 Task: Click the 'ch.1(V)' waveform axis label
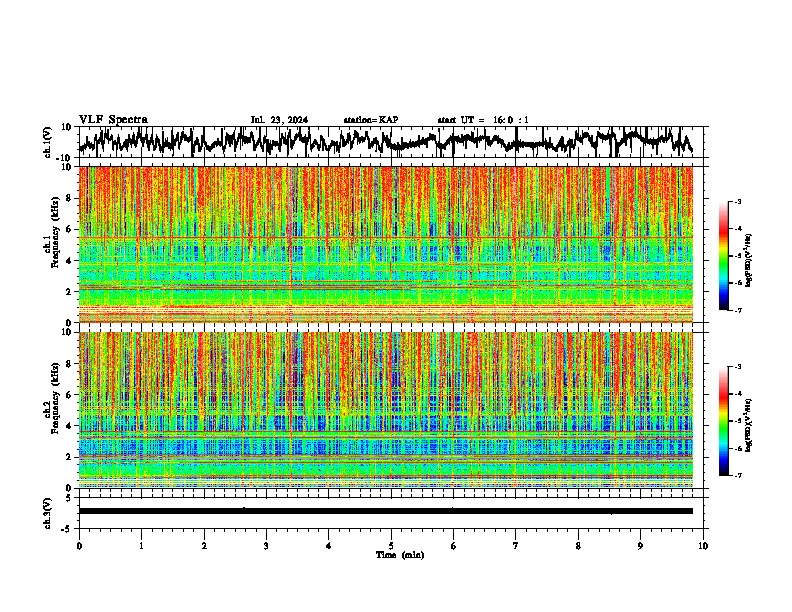48,142
